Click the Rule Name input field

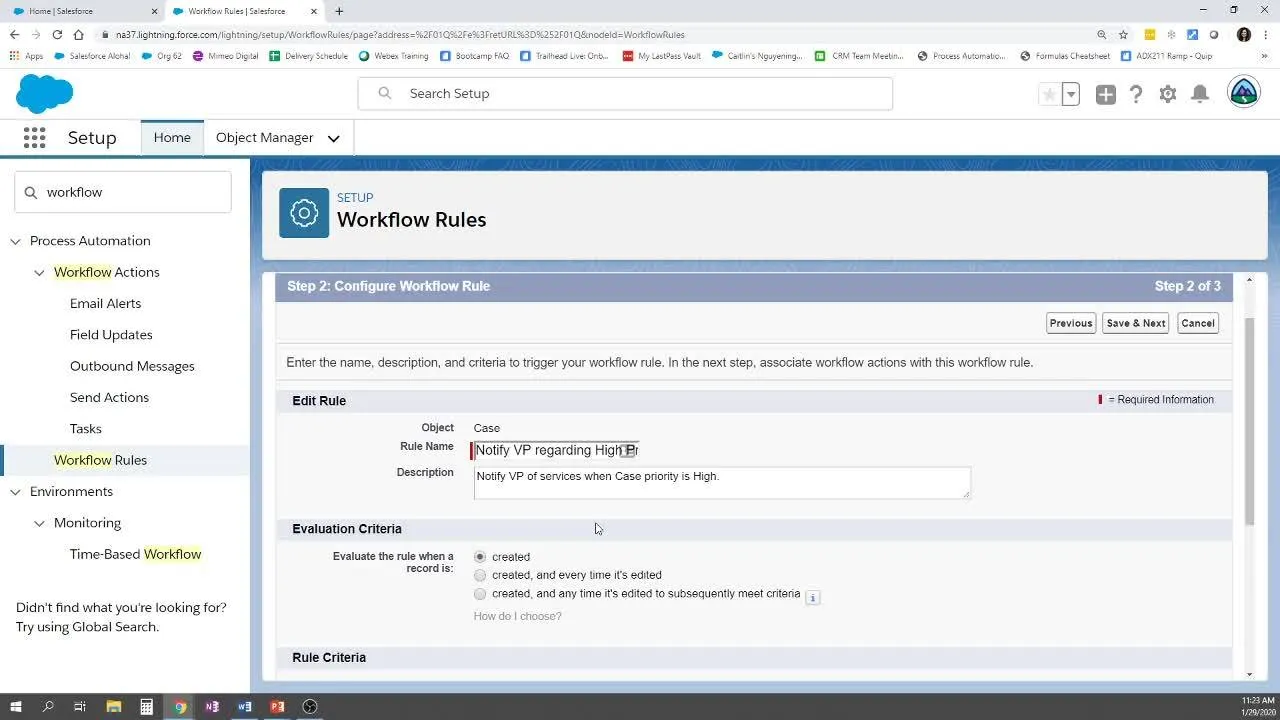click(556, 450)
